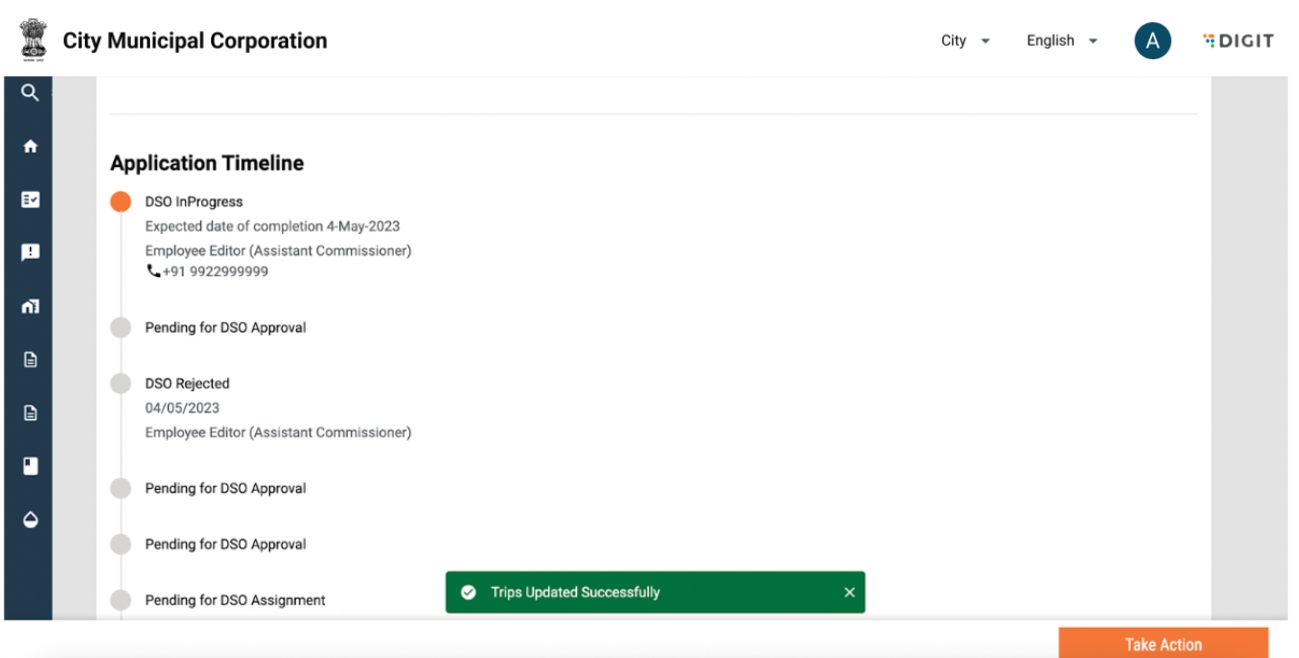
Task: Click the DIGIT logo in the header
Action: click(x=1238, y=41)
